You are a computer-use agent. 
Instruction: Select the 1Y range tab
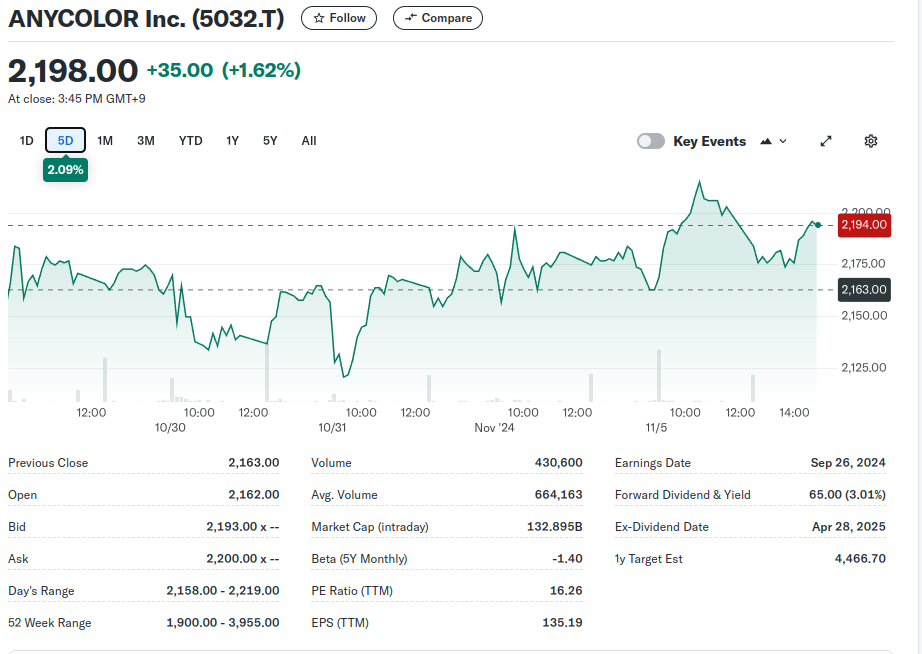[x=232, y=141]
